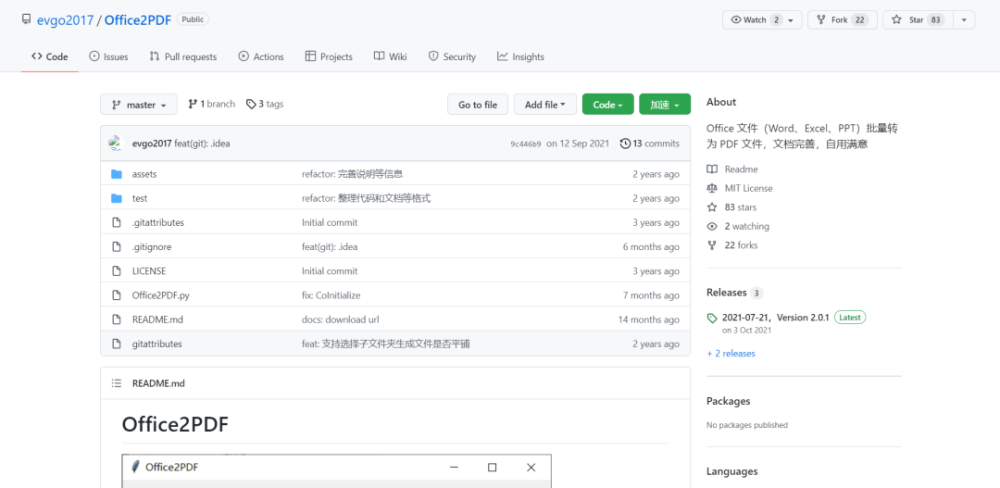Expand the master branch selector

point(139,105)
